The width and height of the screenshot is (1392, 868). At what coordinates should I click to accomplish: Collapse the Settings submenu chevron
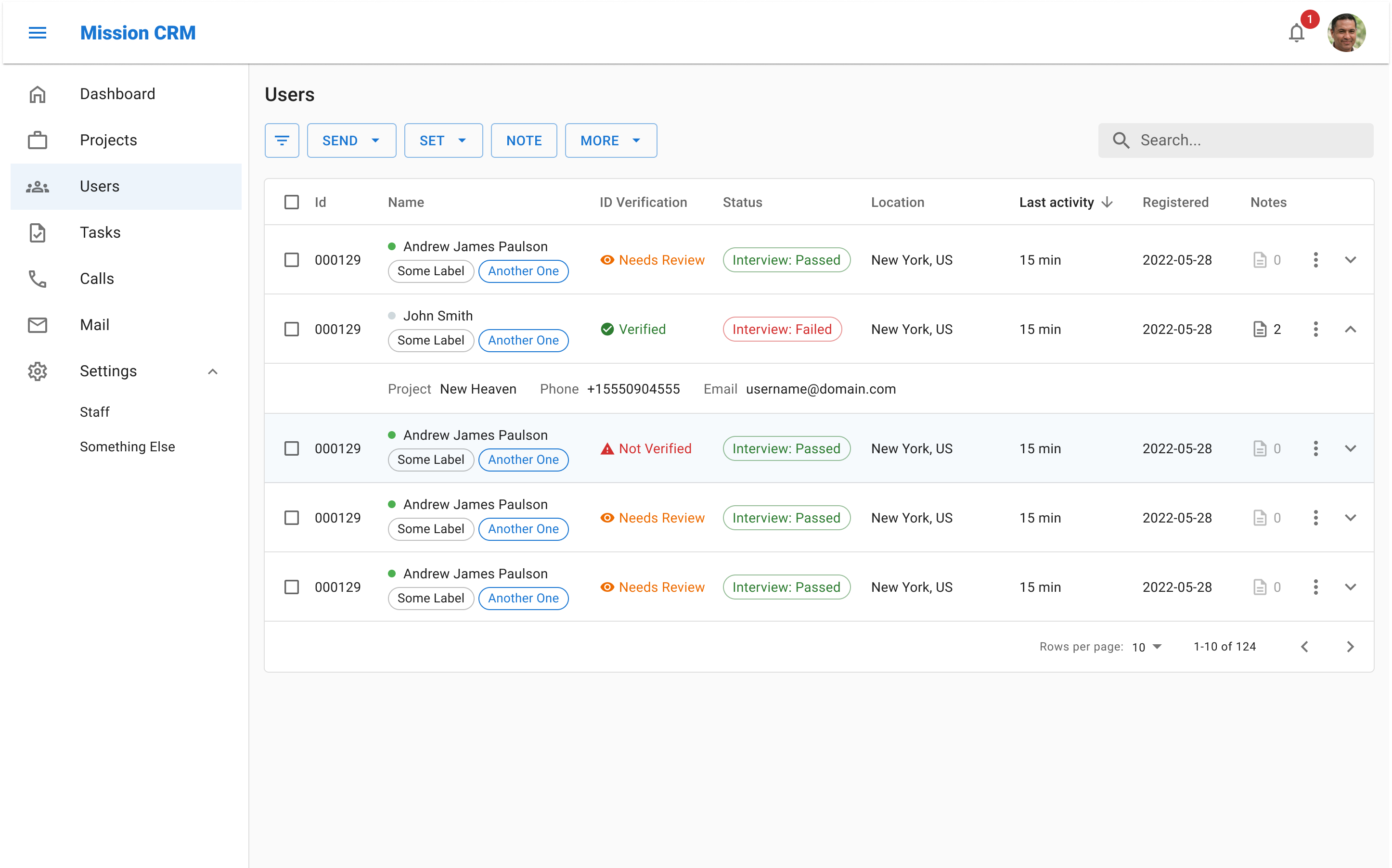212,371
